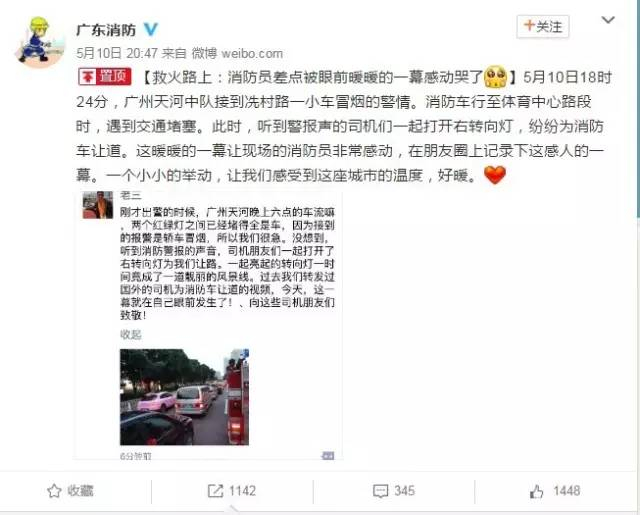The width and height of the screenshot is (640, 515).
Task: Click the crying emoji in post text
Action: coord(495,77)
